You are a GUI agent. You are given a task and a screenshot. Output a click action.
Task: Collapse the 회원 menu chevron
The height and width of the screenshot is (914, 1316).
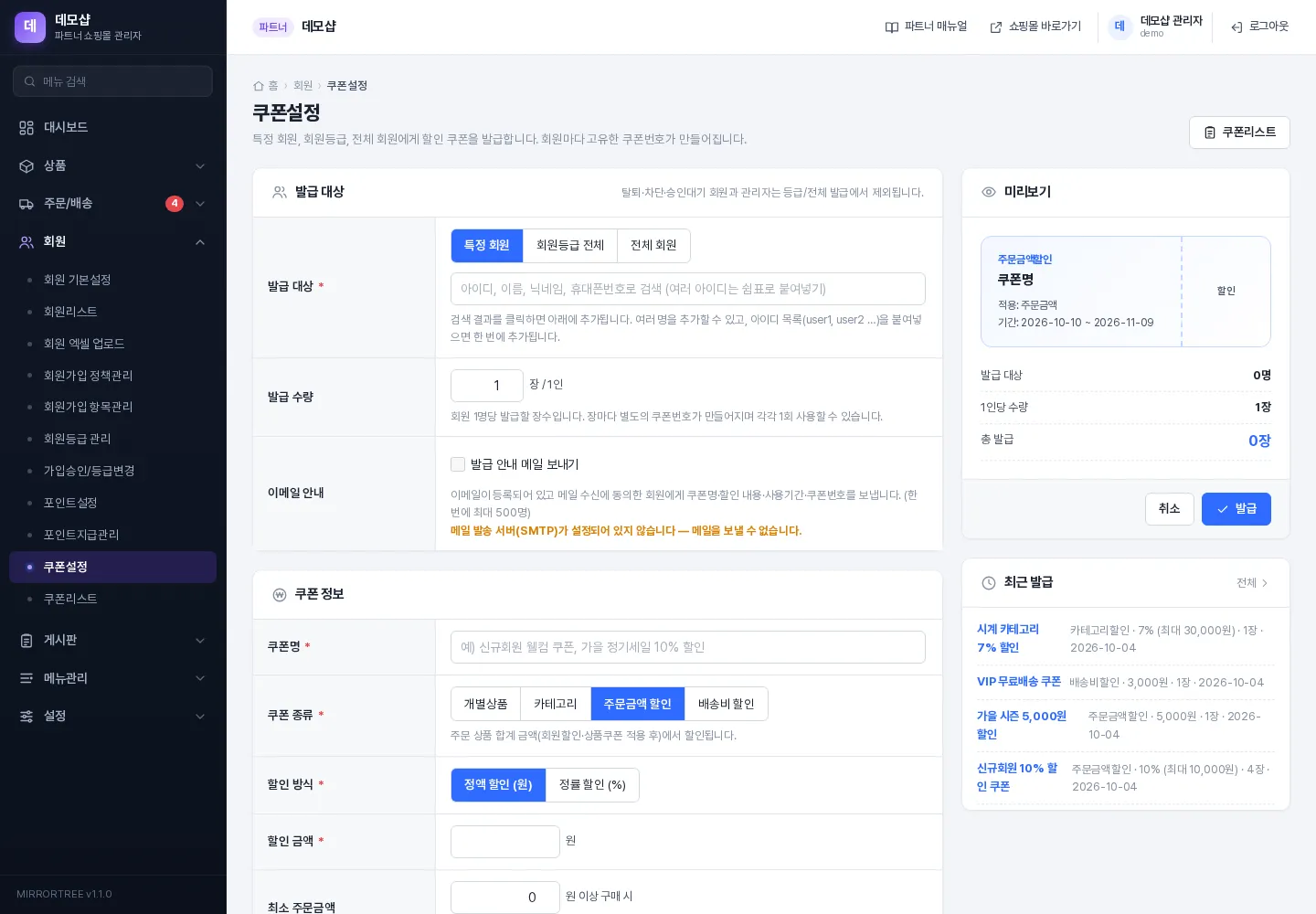tap(200, 242)
